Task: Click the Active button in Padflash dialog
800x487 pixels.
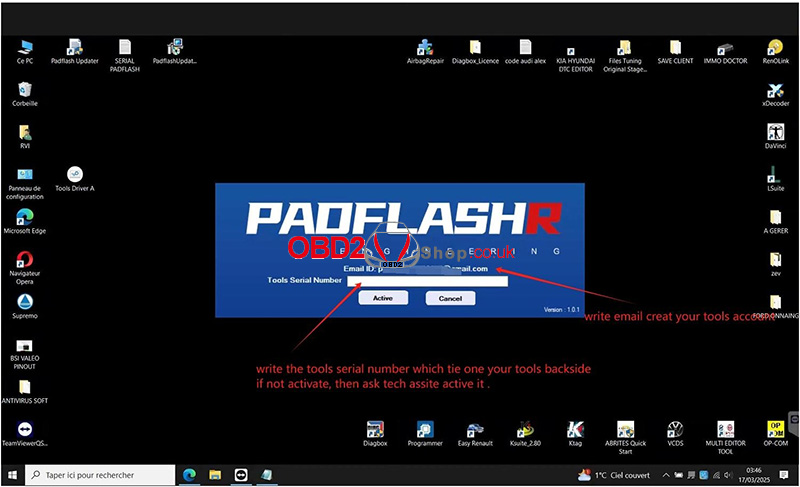Action: pyautogui.click(x=382, y=298)
